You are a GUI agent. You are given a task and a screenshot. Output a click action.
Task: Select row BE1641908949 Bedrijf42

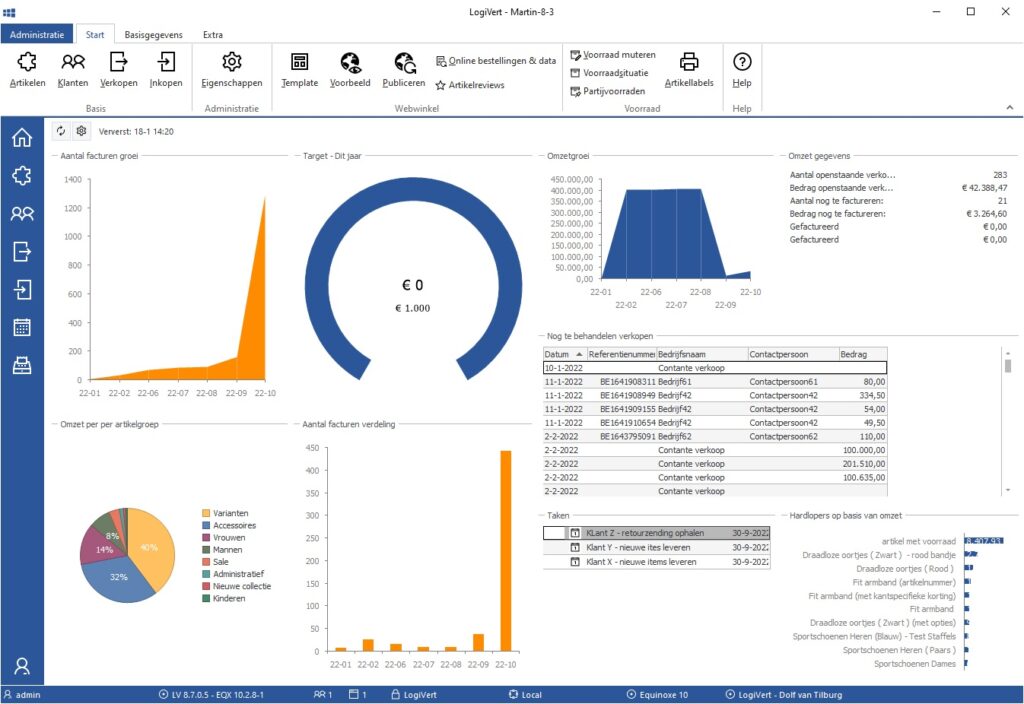[715, 395]
